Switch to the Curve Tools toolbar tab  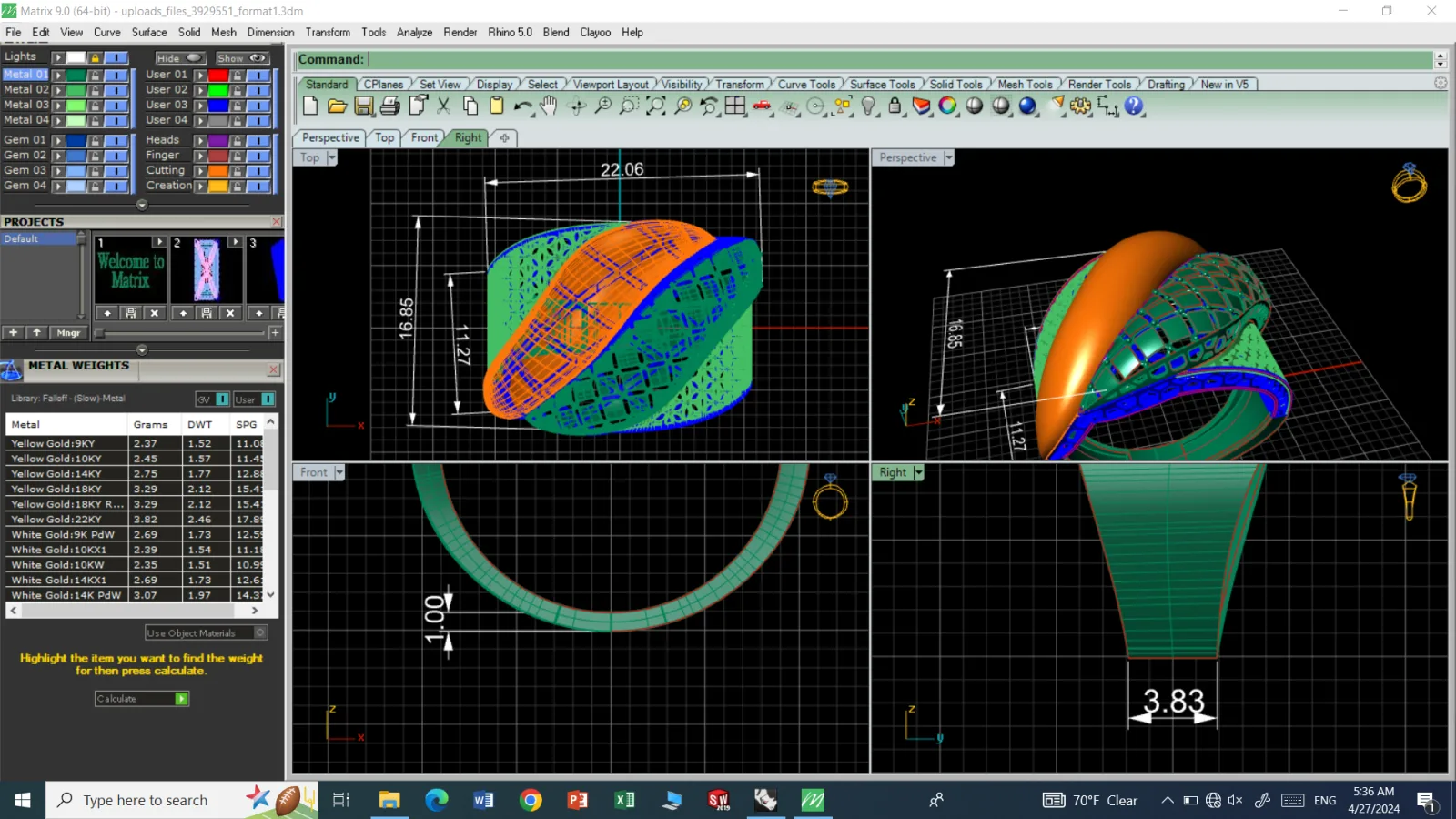tap(806, 85)
